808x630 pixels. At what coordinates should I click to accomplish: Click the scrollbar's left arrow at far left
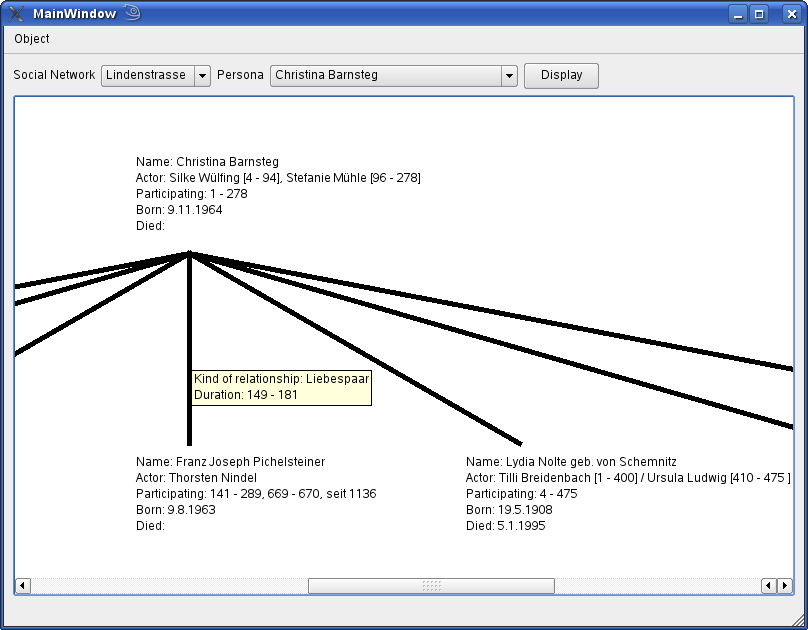coord(22,586)
